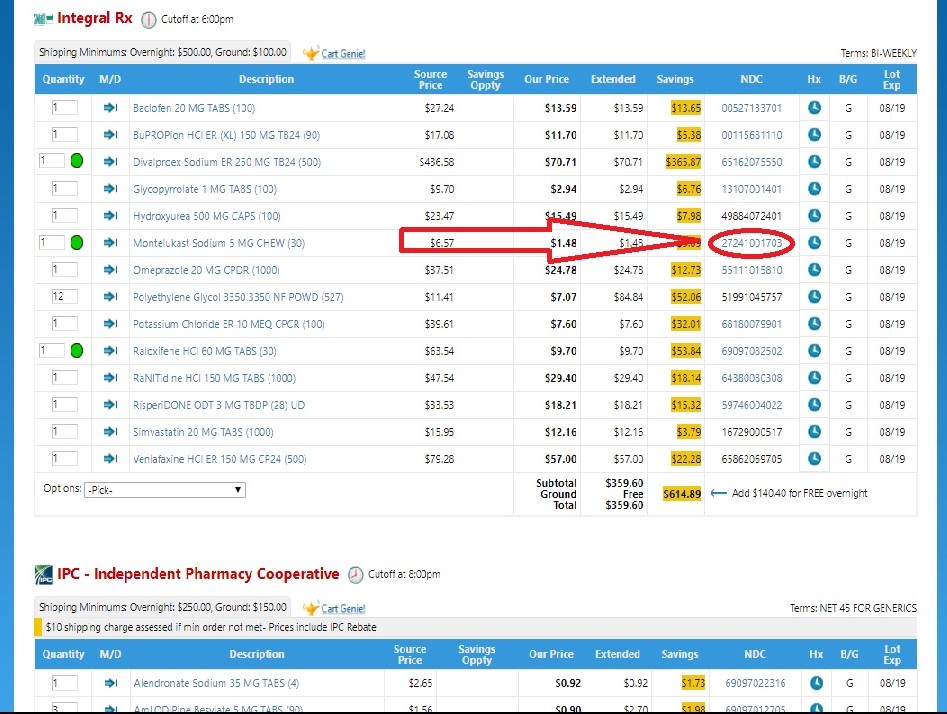Click the move arrow for Venlafaxine row

tap(110, 458)
